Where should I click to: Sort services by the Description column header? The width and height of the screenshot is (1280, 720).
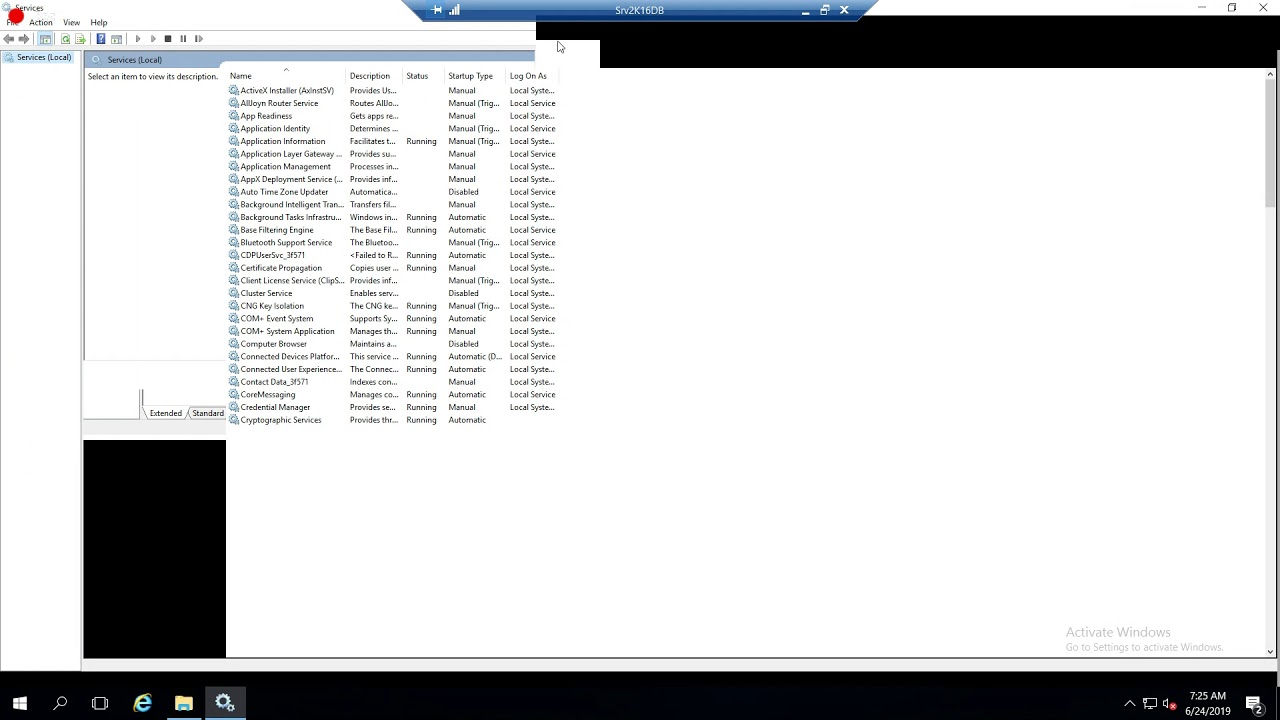374,76
